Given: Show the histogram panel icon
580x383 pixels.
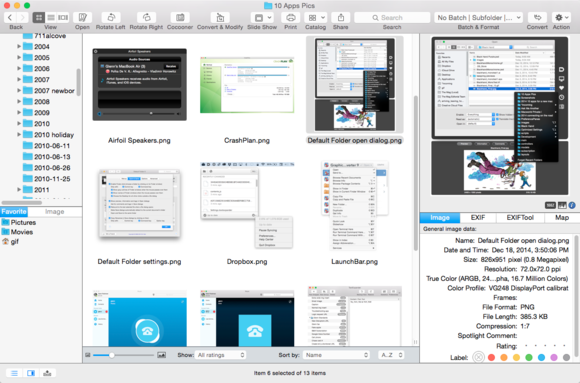Looking at the screenshot, I should click(562, 205).
